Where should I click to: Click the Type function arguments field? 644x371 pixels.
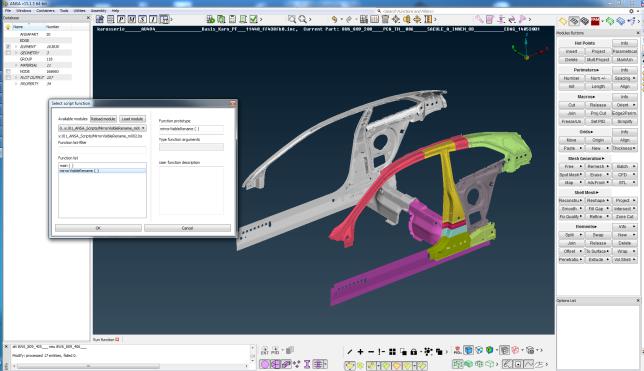point(191,147)
